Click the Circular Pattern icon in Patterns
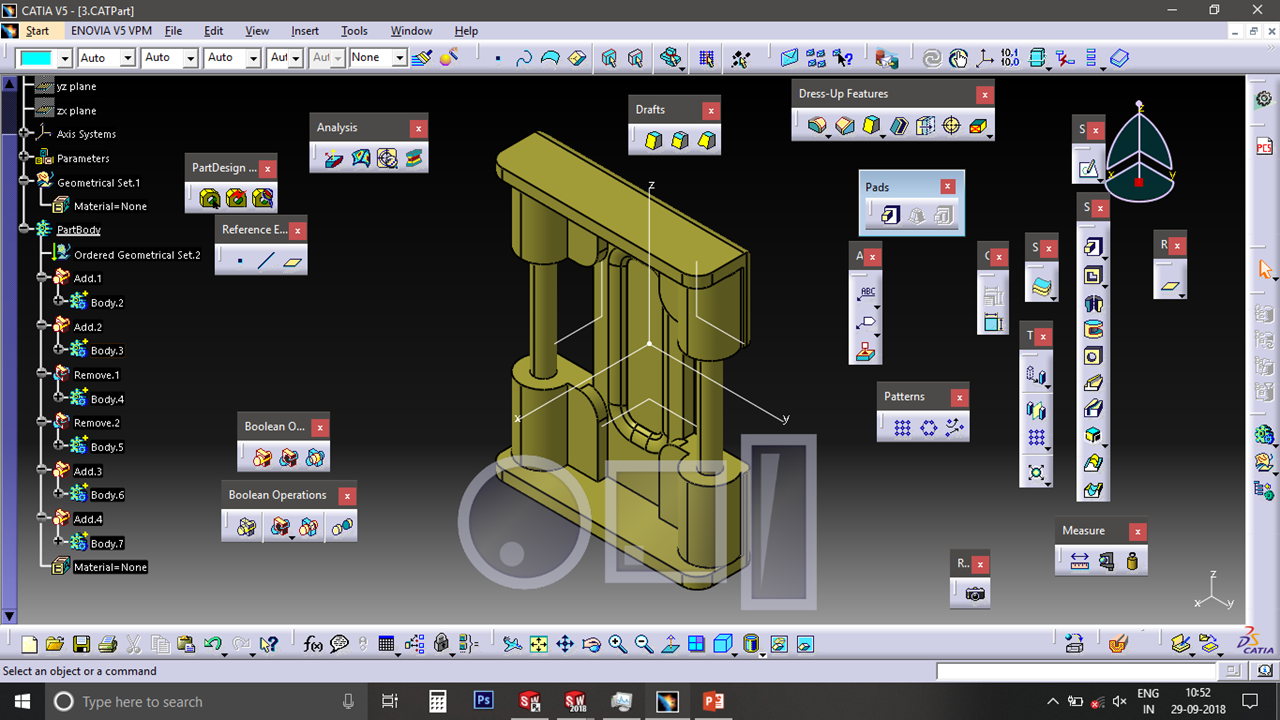This screenshot has width=1280, height=720. point(928,428)
